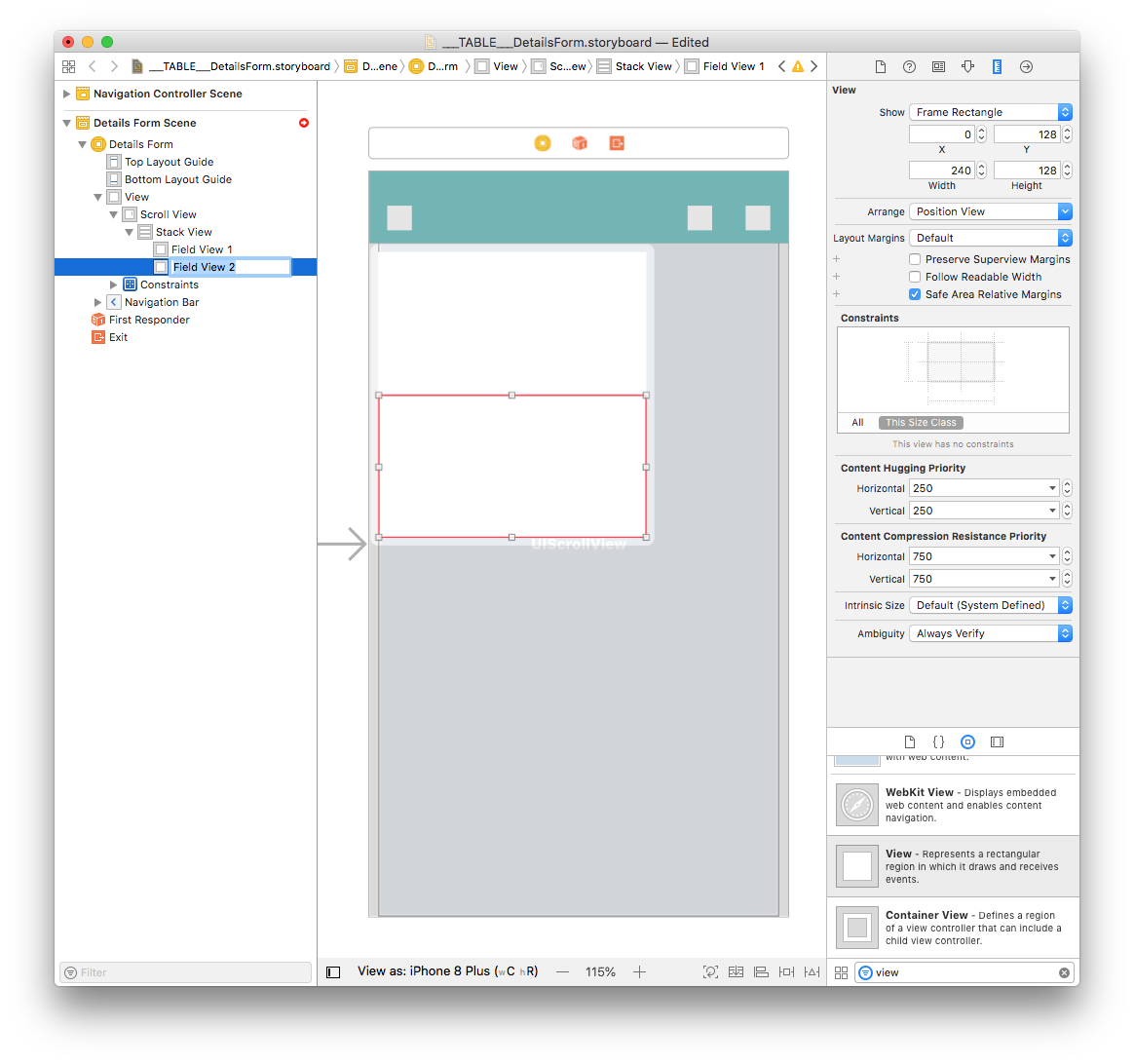Show the File inspector
The image size is (1134, 1064).
880,66
